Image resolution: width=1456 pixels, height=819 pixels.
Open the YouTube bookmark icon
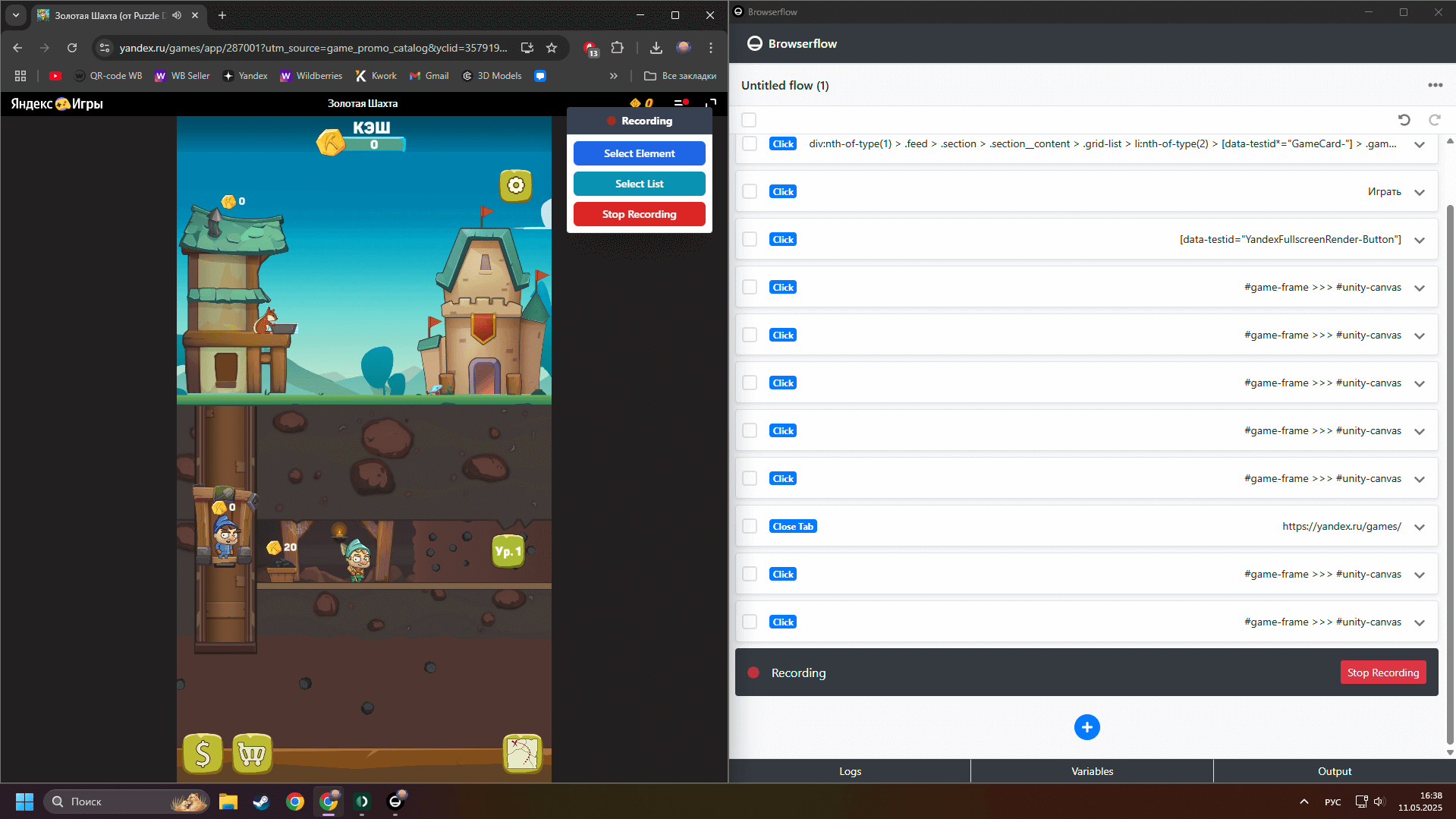pyautogui.click(x=55, y=76)
